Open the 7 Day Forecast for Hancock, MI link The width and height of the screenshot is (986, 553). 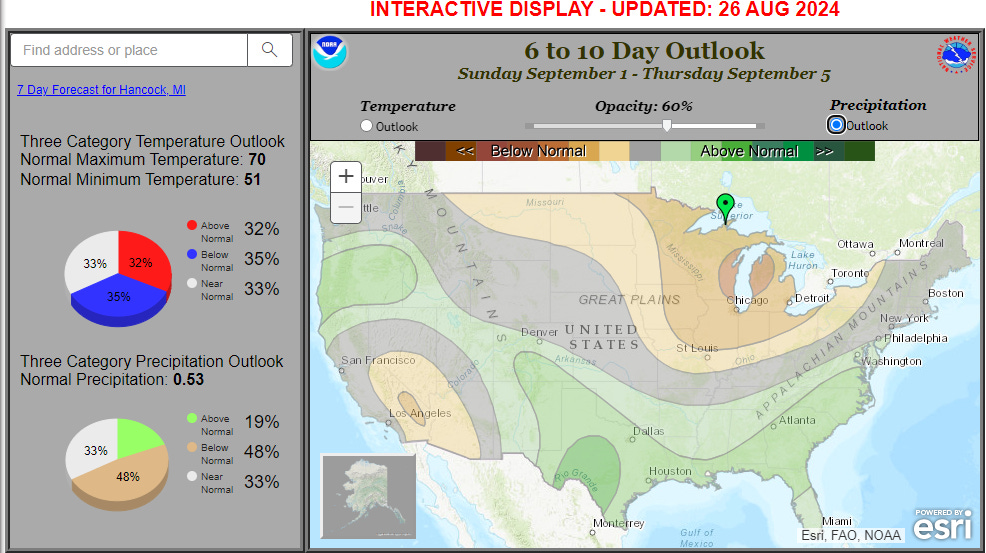101,89
